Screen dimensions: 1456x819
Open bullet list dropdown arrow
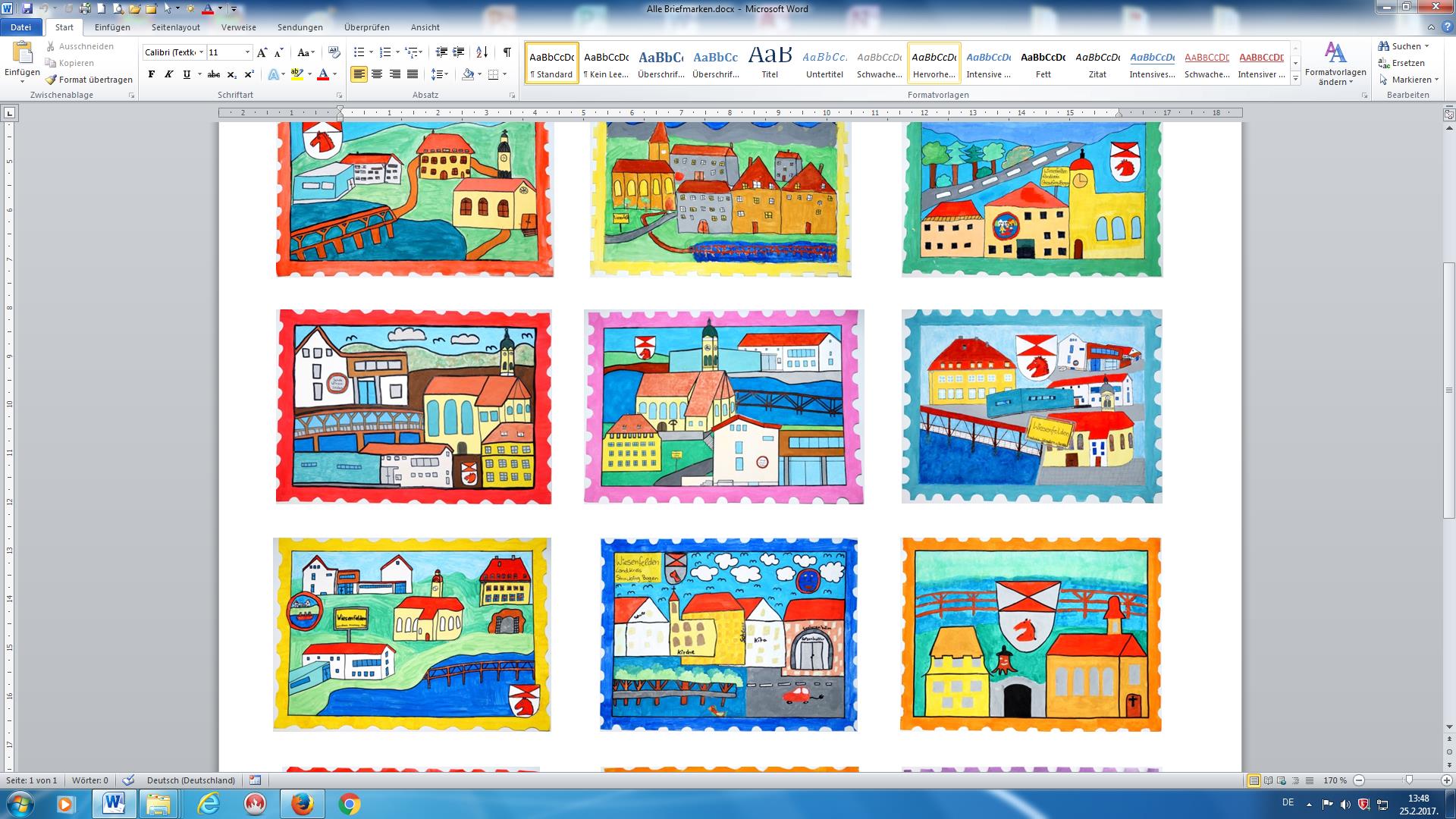click(371, 52)
